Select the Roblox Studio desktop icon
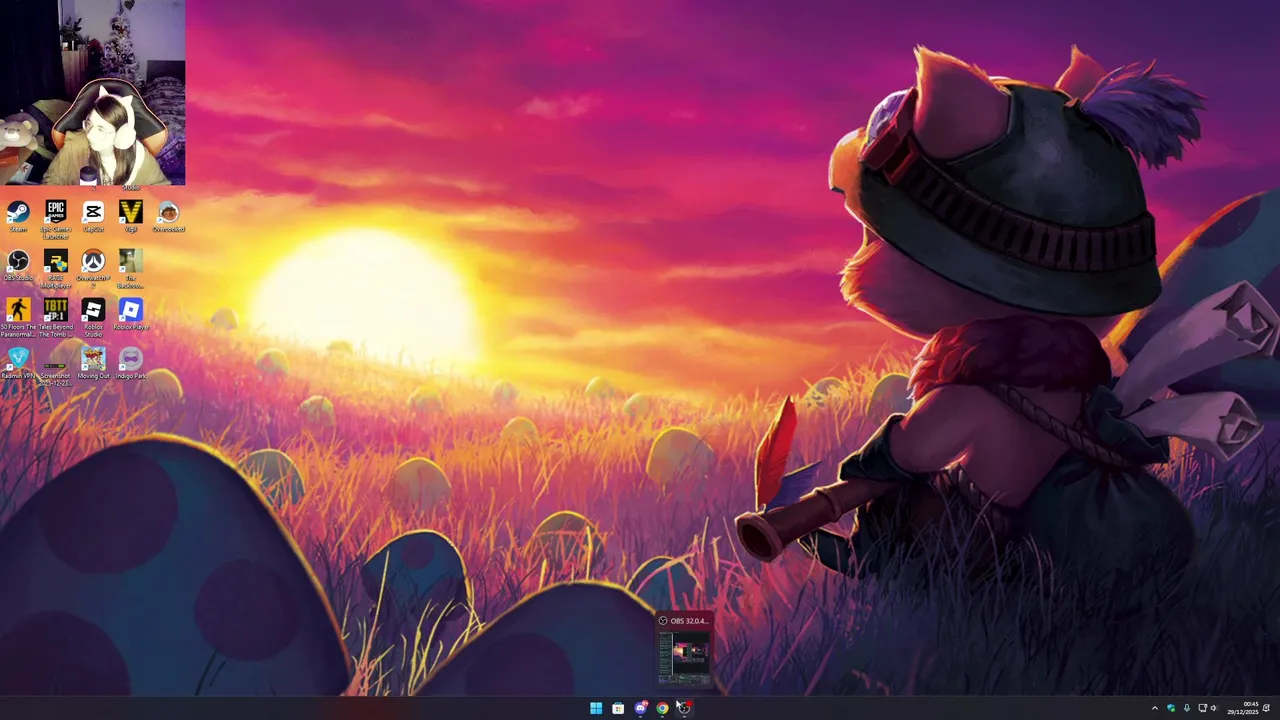The width and height of the screenshot is (1280, 720). (93, 318)
